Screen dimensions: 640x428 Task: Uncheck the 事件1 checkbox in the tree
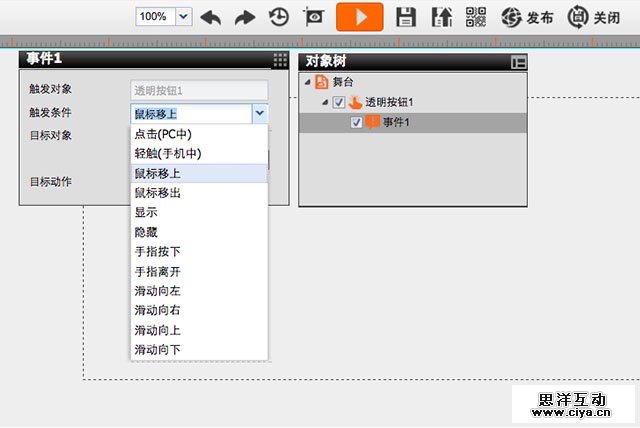(x=356, y=122)
